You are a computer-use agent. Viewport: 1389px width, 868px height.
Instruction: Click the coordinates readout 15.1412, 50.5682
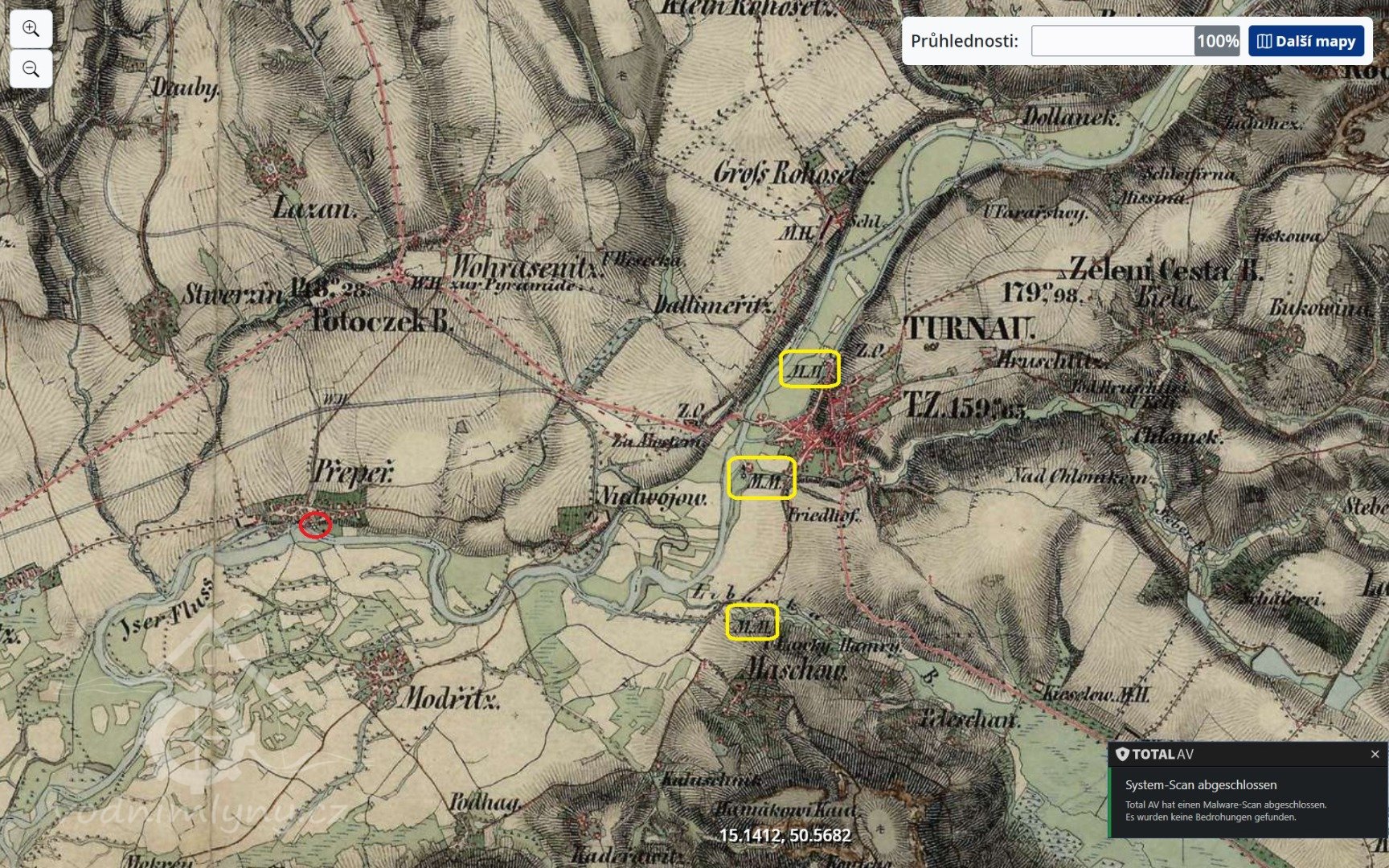(x=785, y=835)
